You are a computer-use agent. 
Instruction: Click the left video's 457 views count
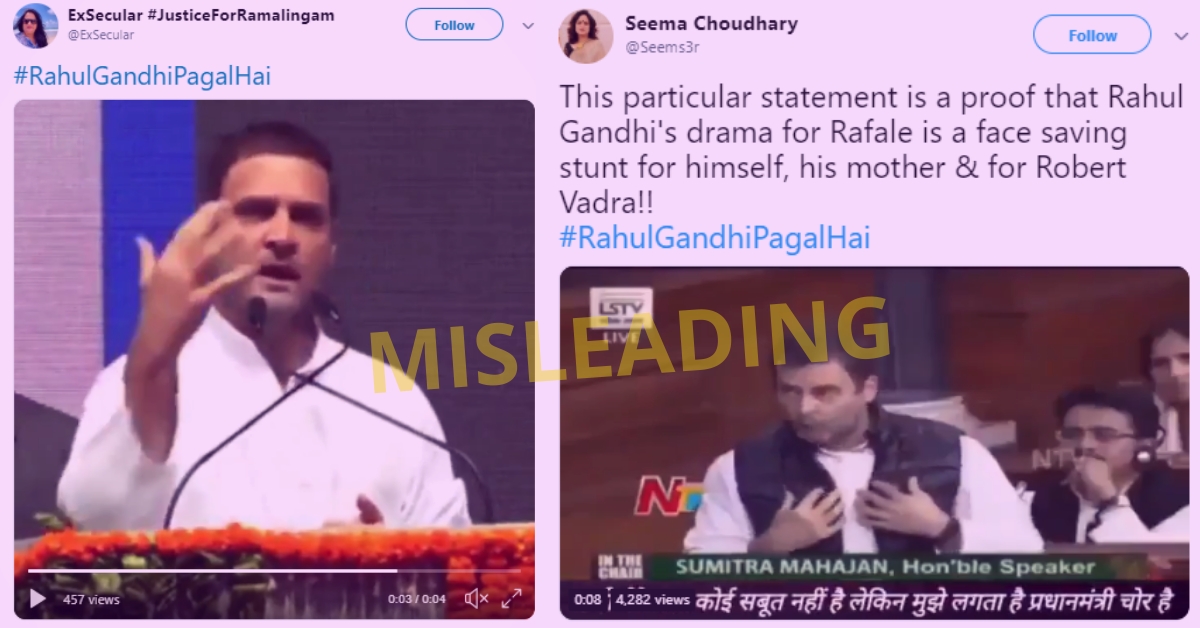[x=91, y=600]
